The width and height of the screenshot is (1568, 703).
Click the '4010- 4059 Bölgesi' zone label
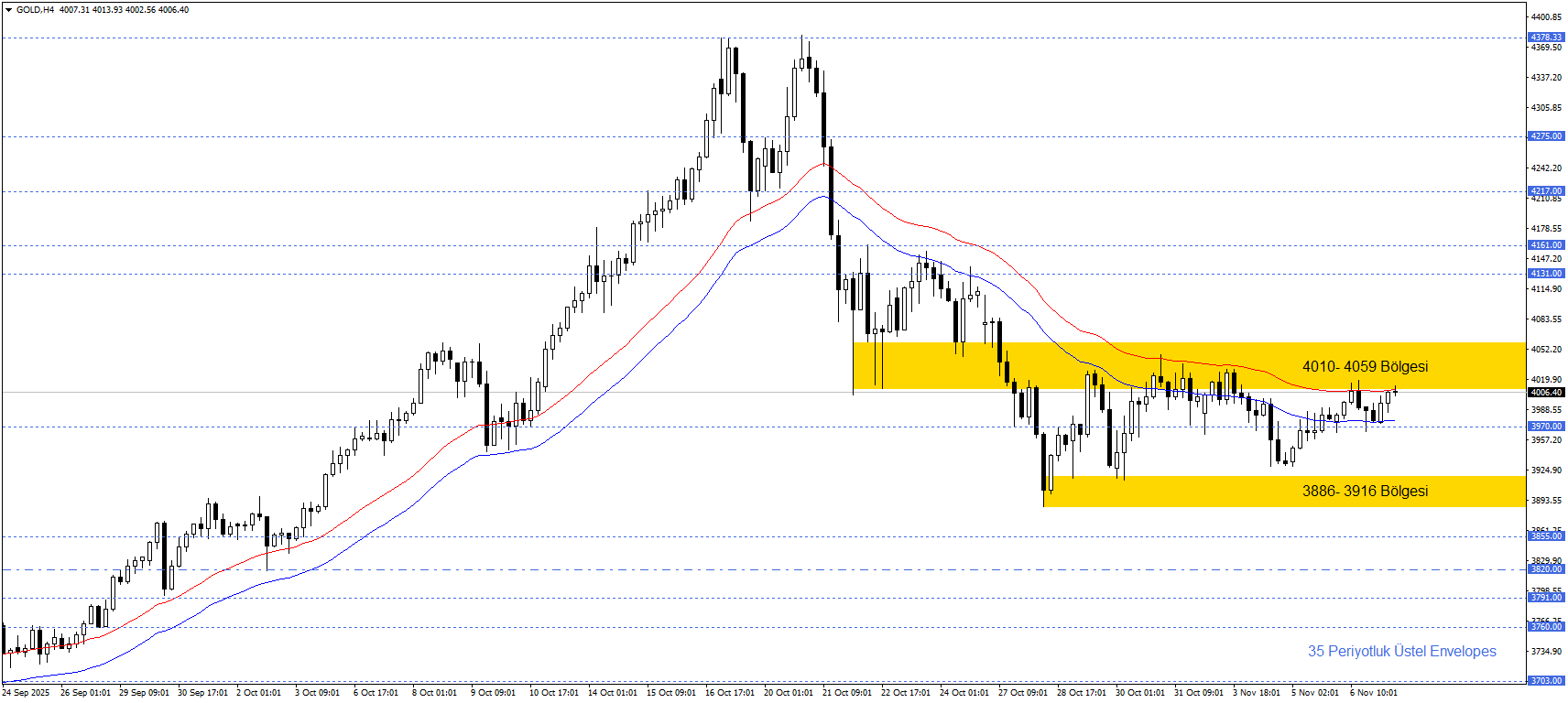click(1365, 366)
